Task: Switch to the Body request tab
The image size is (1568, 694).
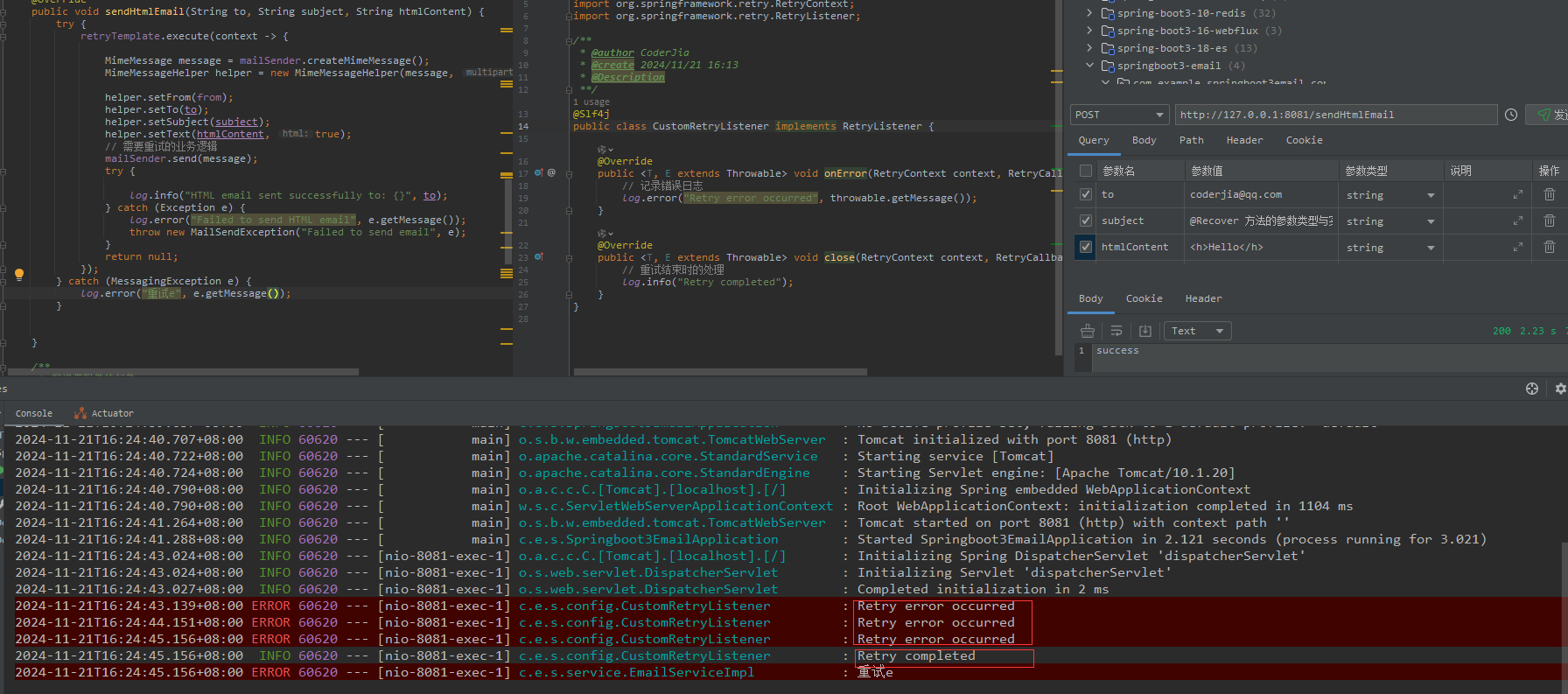Action: coord(1144,140)
